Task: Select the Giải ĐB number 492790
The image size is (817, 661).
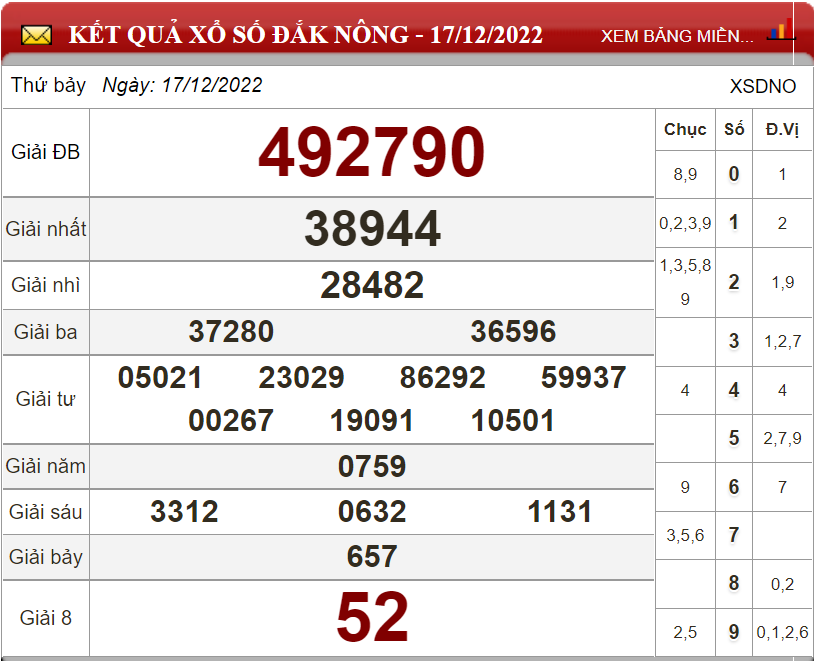Action: click(372, 153)
